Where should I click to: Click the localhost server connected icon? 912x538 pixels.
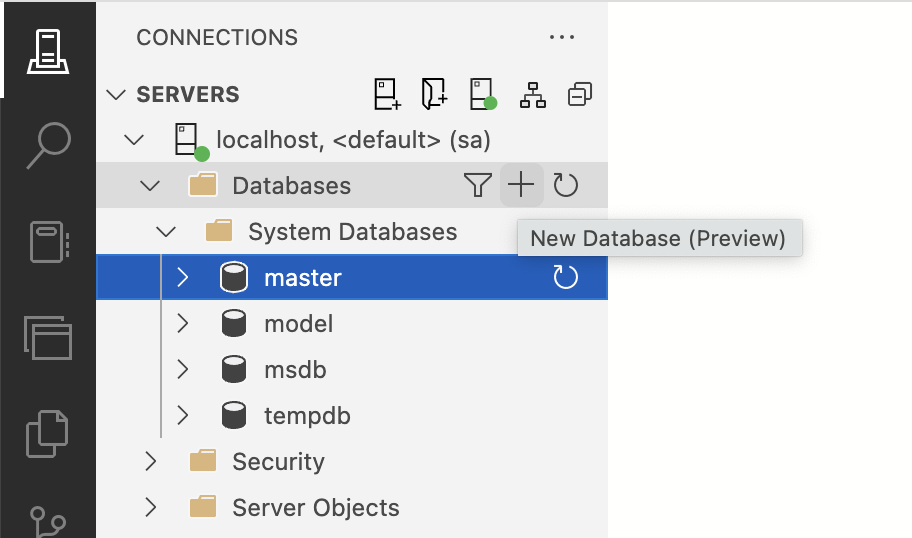[191, 141]
